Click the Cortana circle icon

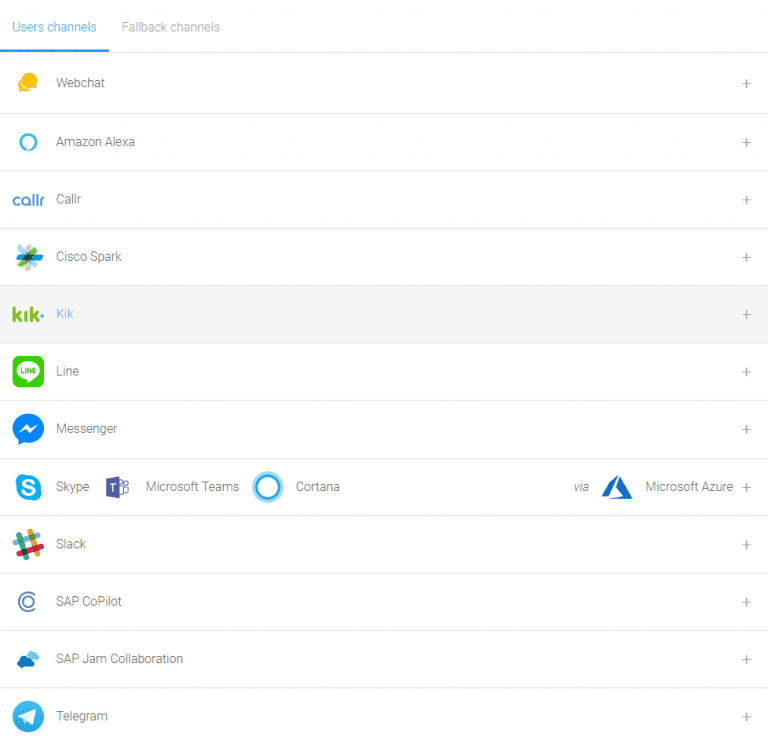coord(268,487)
